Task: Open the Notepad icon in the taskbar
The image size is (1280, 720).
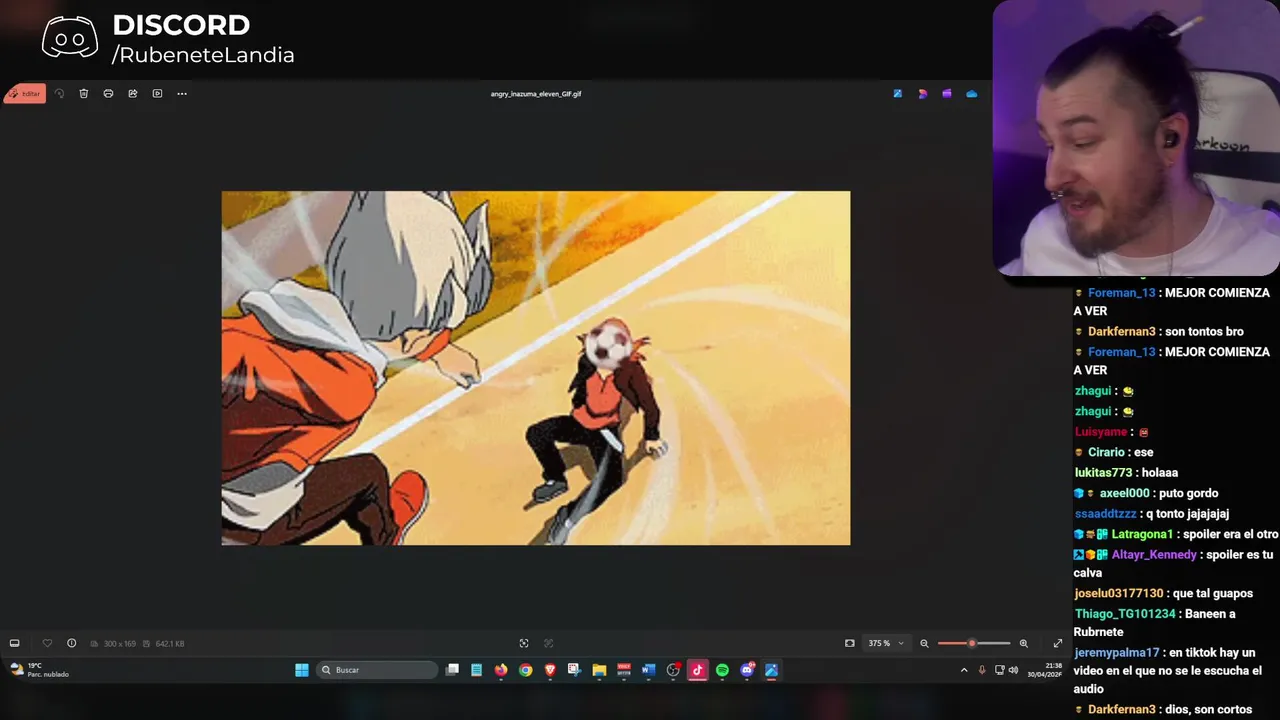Action: (477, 670)
